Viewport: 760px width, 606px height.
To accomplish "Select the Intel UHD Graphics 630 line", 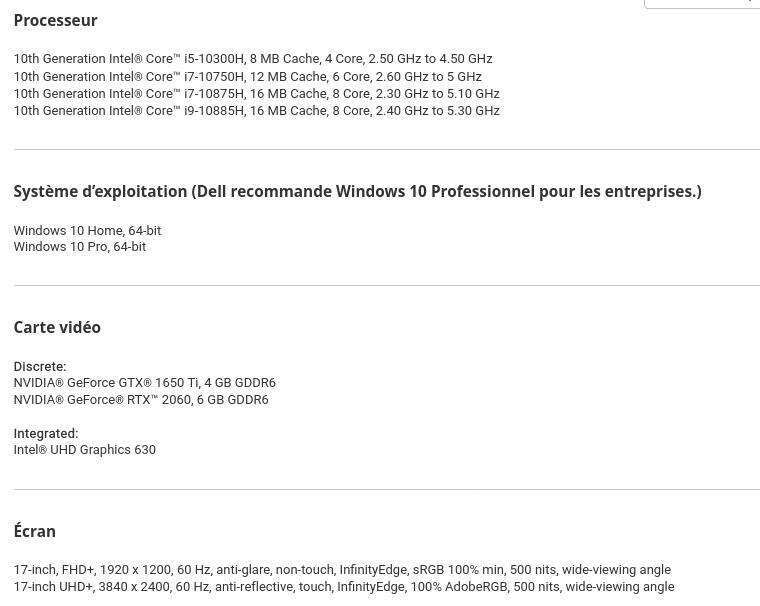I will click(84, 450).
